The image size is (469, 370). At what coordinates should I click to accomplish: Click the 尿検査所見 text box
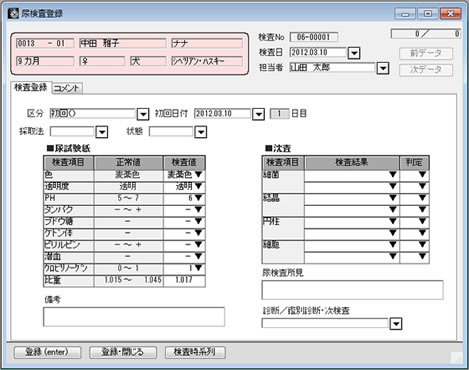tap(352, 290)
